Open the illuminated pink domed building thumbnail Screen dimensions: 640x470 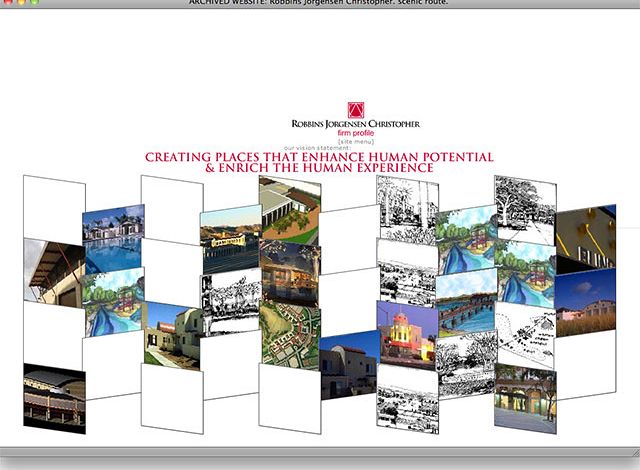(406, 335)
